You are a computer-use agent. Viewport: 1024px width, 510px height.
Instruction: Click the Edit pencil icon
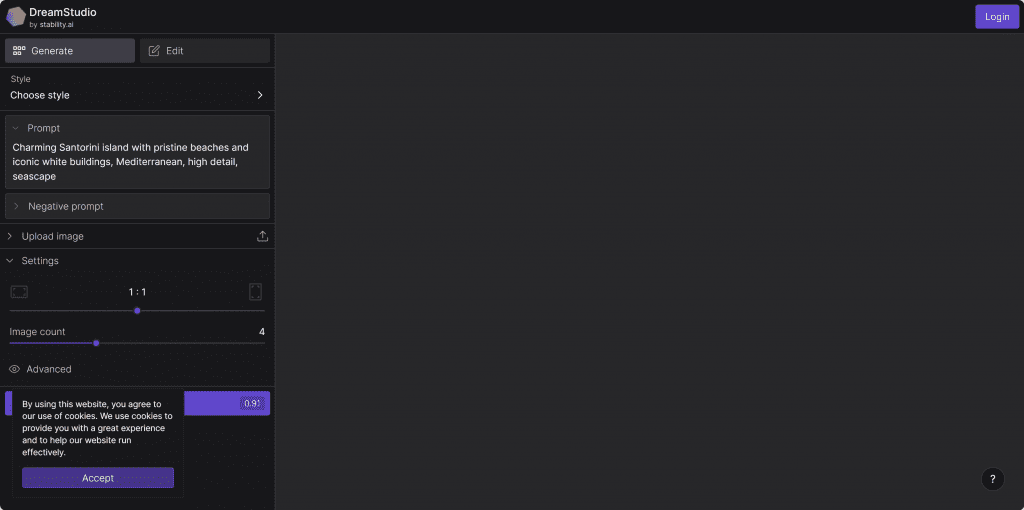154,51
